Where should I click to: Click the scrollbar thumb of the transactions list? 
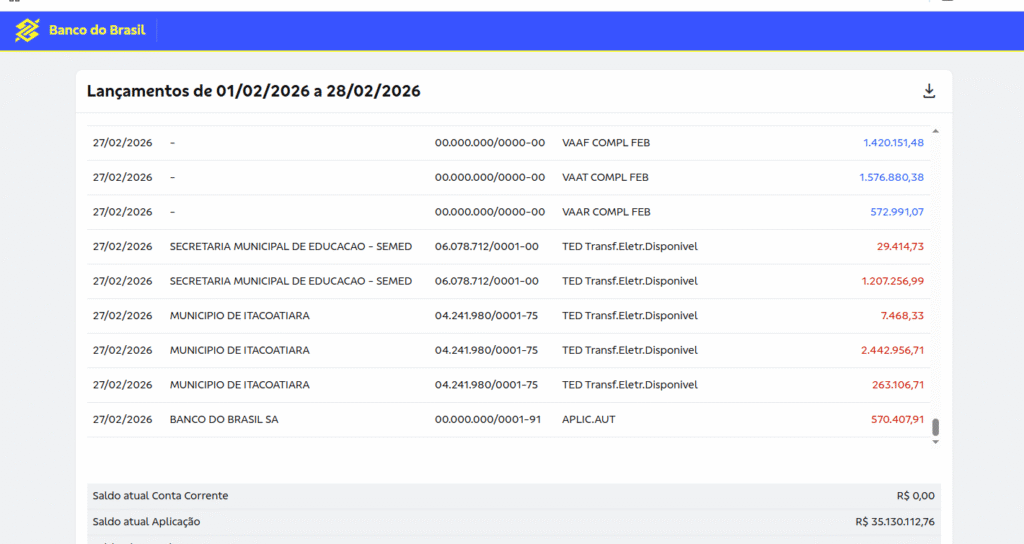[935, 427]
